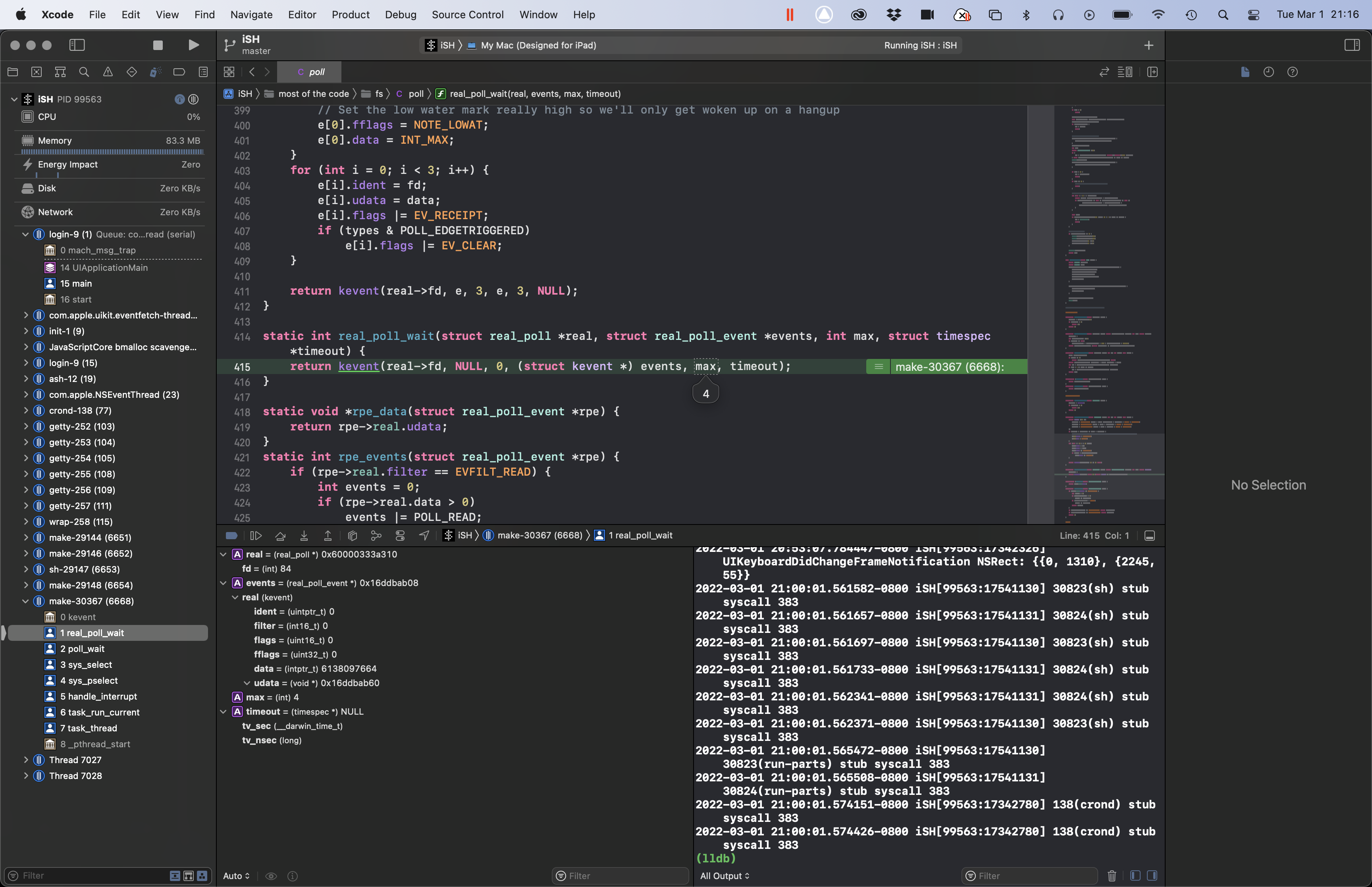Show the Symbol navigator
The image size is (1372, 887).
60,72
